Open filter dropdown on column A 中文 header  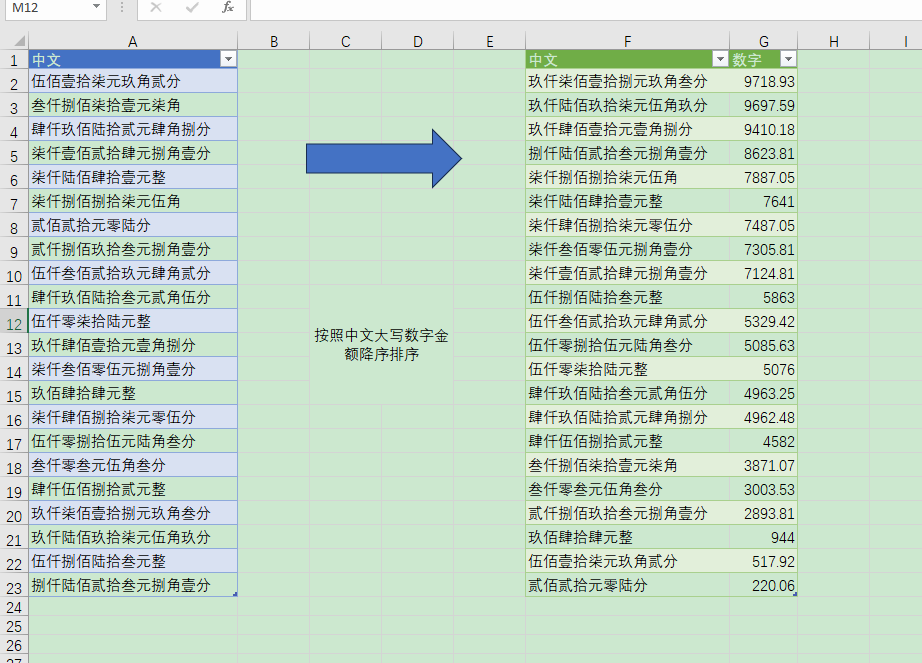click(x=228, y=59)
